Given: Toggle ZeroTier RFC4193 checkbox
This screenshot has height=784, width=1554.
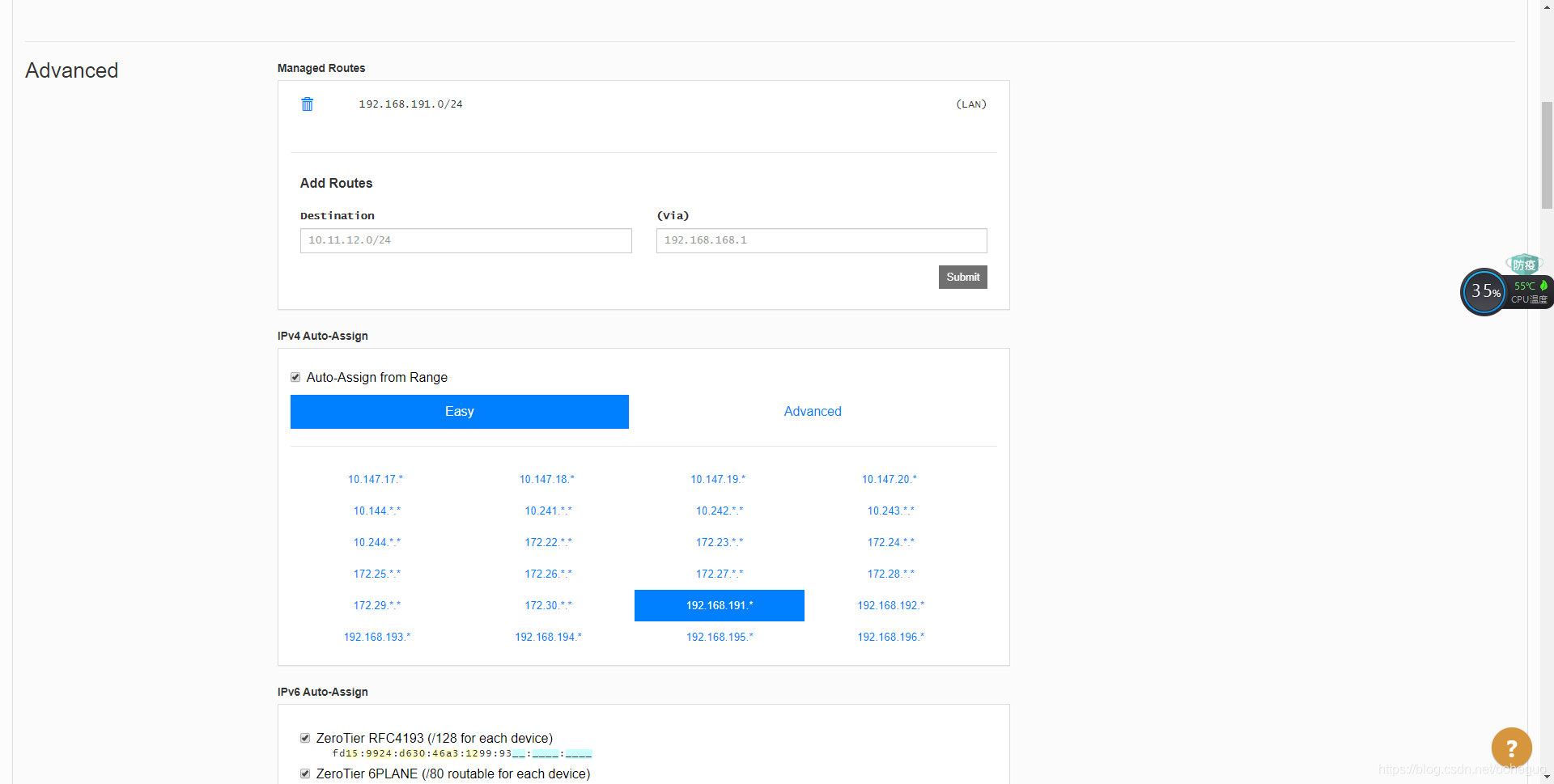Looking at the screenshot, I should coord(305,738).
